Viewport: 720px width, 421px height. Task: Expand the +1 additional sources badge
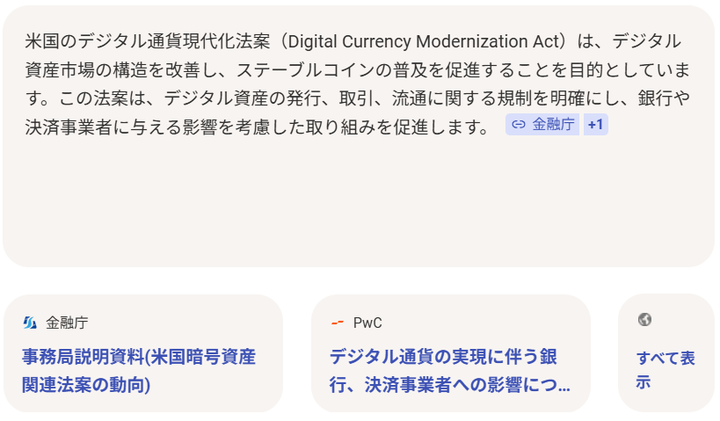(595, 125)
